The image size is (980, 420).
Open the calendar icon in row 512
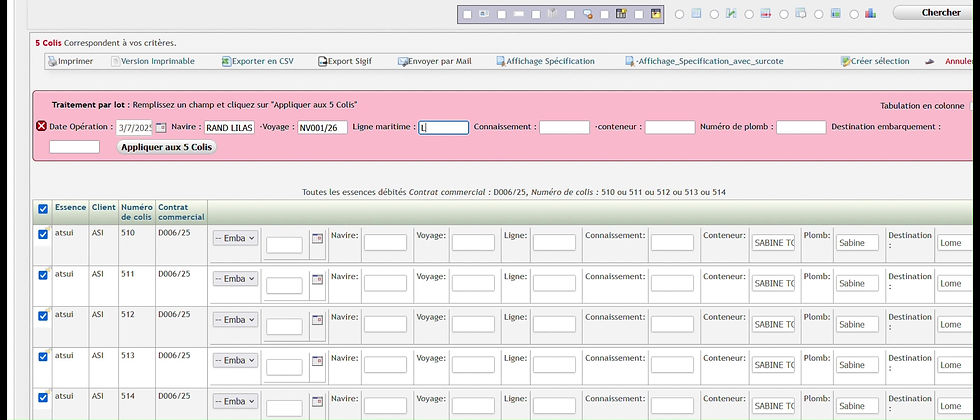(318, 319)
